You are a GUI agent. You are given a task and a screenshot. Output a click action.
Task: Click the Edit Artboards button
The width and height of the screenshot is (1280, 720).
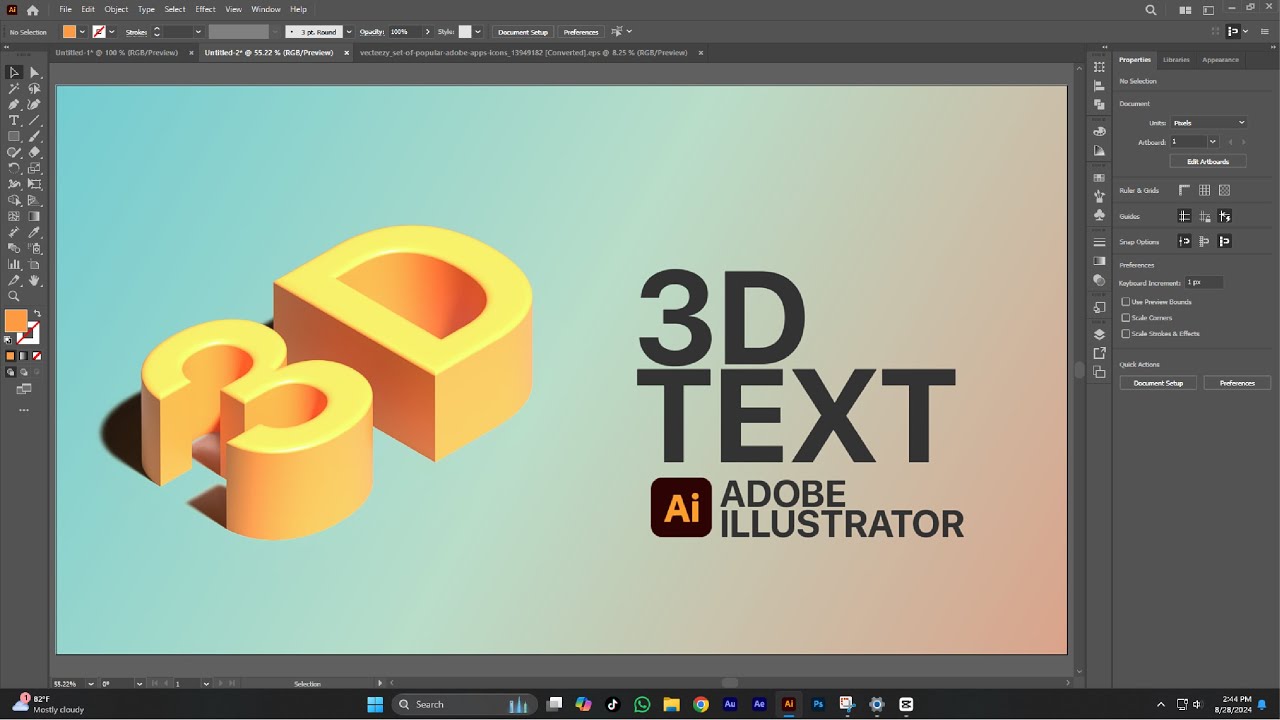point(1208,161)
